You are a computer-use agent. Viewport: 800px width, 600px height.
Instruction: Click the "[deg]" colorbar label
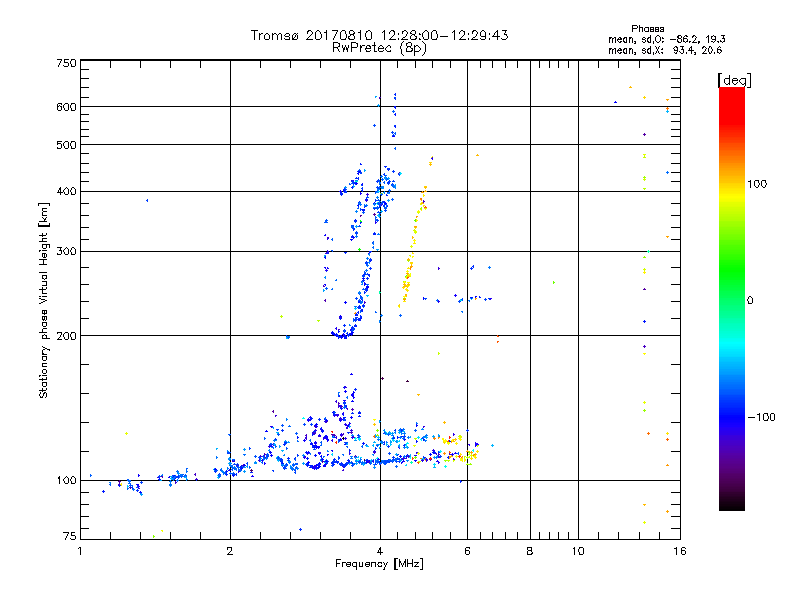point(734,80)
